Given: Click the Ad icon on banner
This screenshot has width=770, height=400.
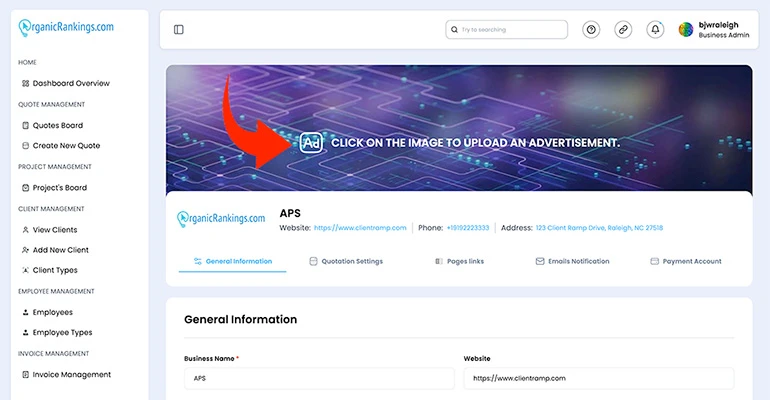Looking at the screenshot, I should (x=311, y=143).
